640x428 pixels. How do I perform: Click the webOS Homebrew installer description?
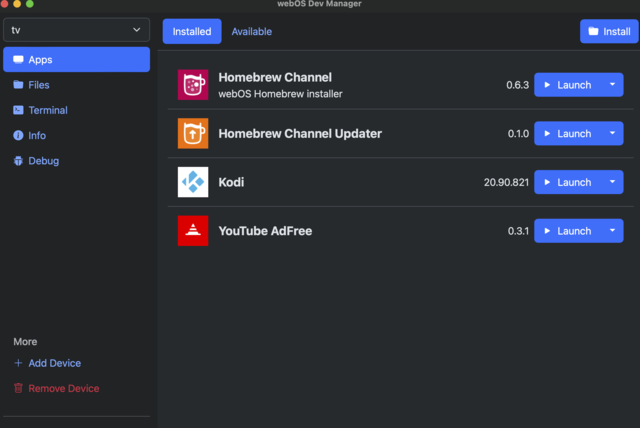(x=280, y=94)
